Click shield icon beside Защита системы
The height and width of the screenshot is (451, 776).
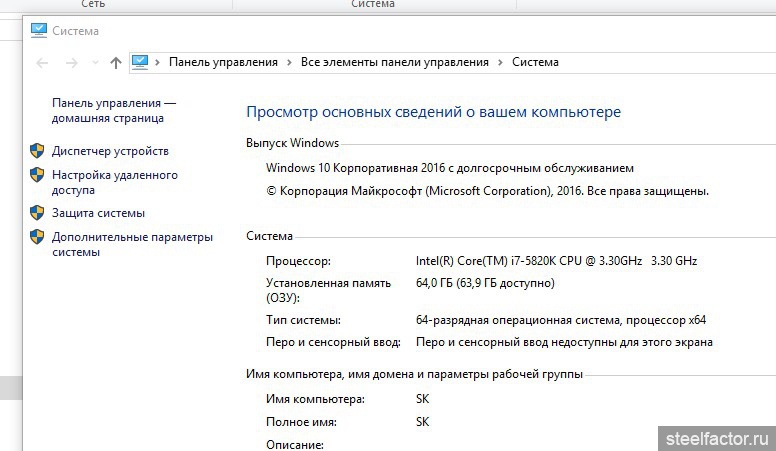click(37, 213)
